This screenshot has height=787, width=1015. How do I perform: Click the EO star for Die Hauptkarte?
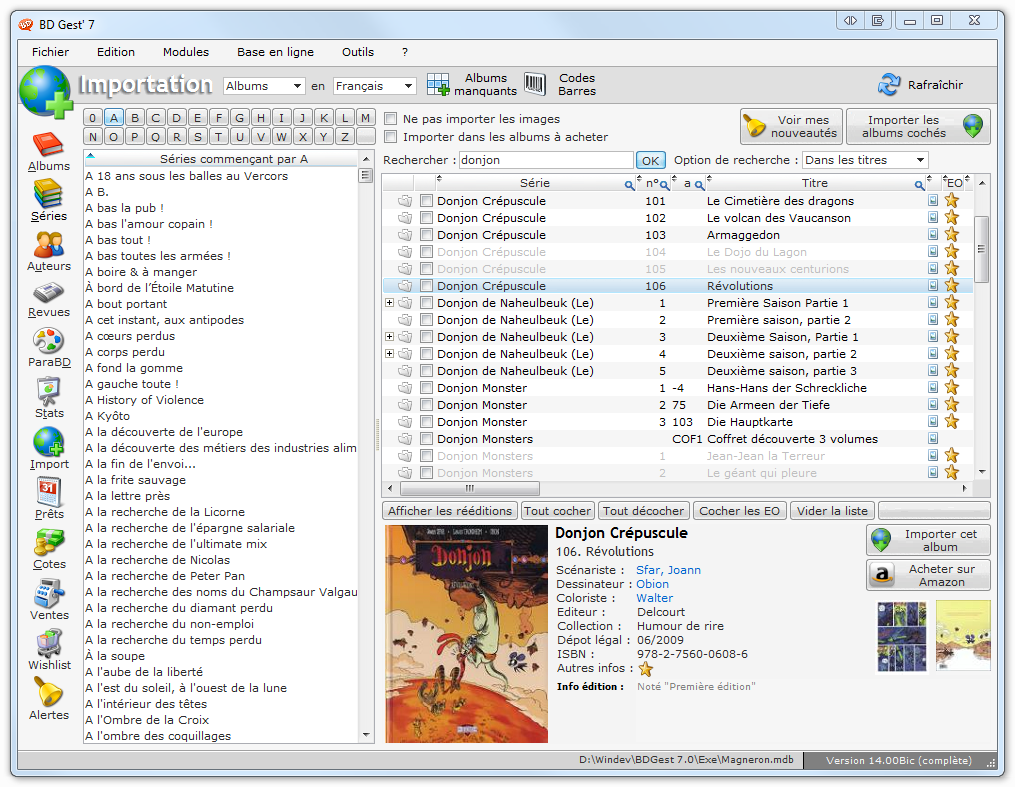[952, 421]
